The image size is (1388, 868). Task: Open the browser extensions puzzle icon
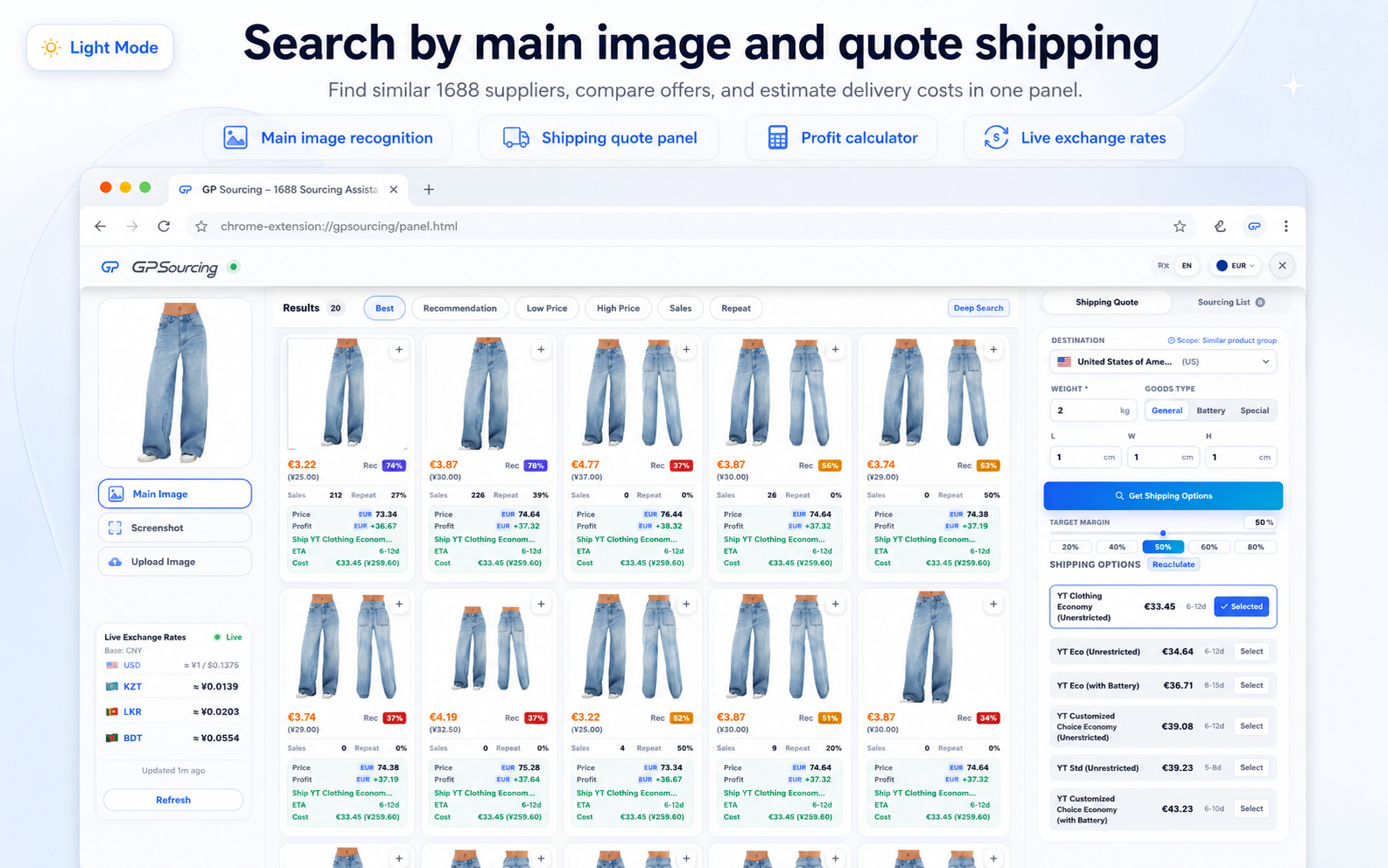tap(1220, 226)
